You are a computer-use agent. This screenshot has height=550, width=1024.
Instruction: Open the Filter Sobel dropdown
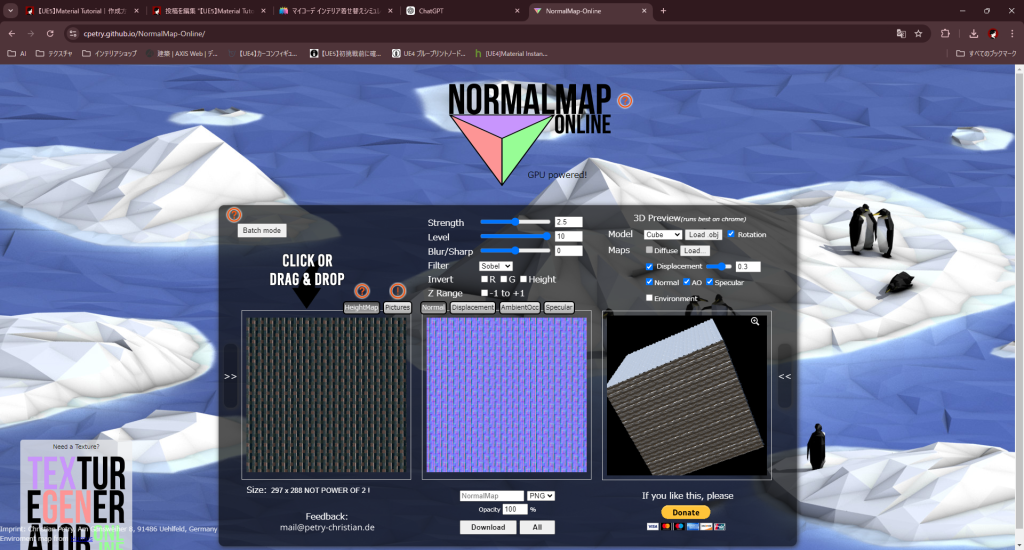click(496, 266)
